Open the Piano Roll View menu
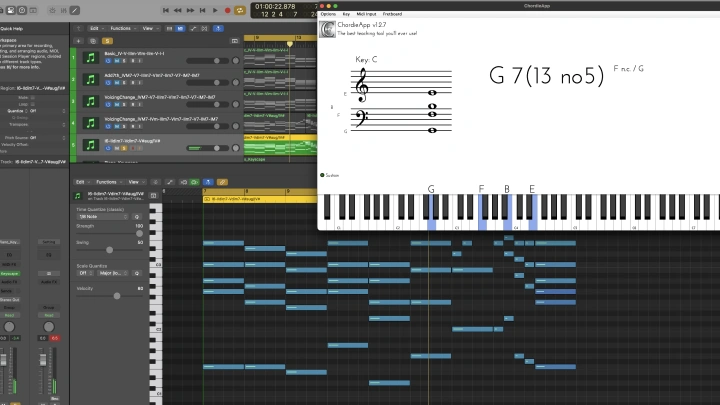This screenshot has width=720, height=405. click(x=135, y=182)
